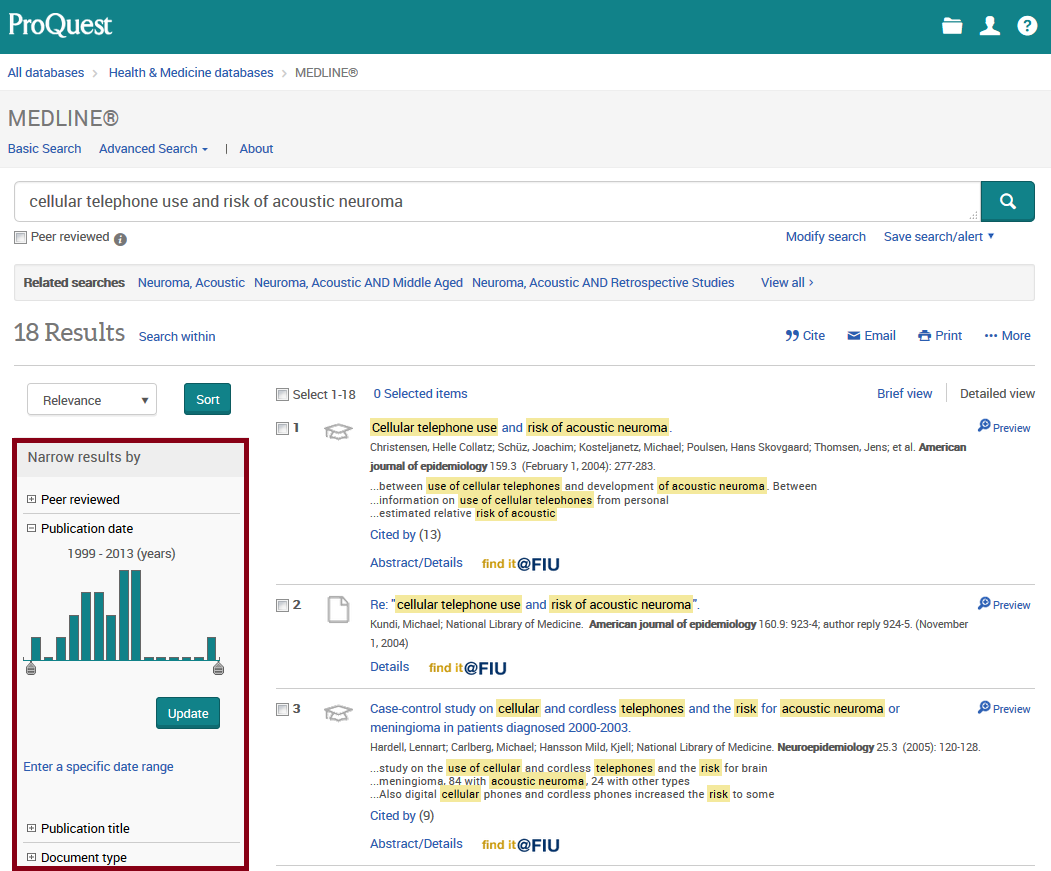Screen dimensions: 1051x871
Task: Open 'Enter a specific date range' link
Action: click(x=98, y=766)
